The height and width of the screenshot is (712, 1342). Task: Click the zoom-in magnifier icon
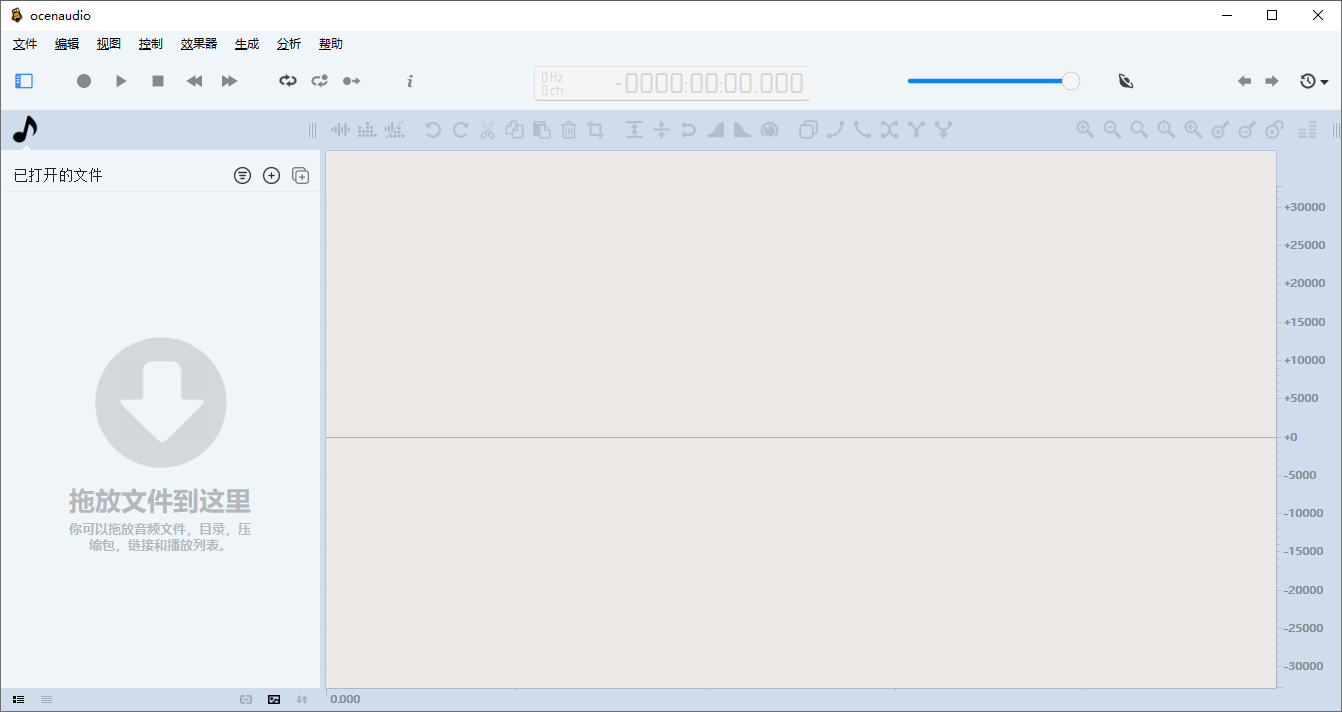[1085, 130]
